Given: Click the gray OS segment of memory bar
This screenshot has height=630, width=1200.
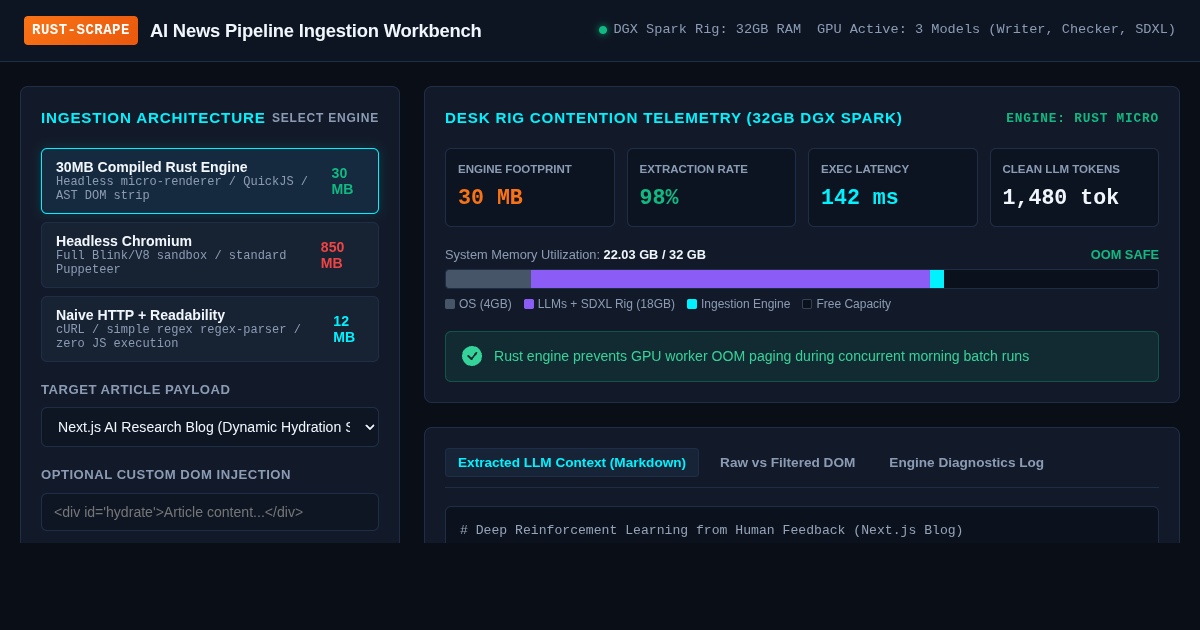Looking at the screenshot, I should (x=488, y=279).
